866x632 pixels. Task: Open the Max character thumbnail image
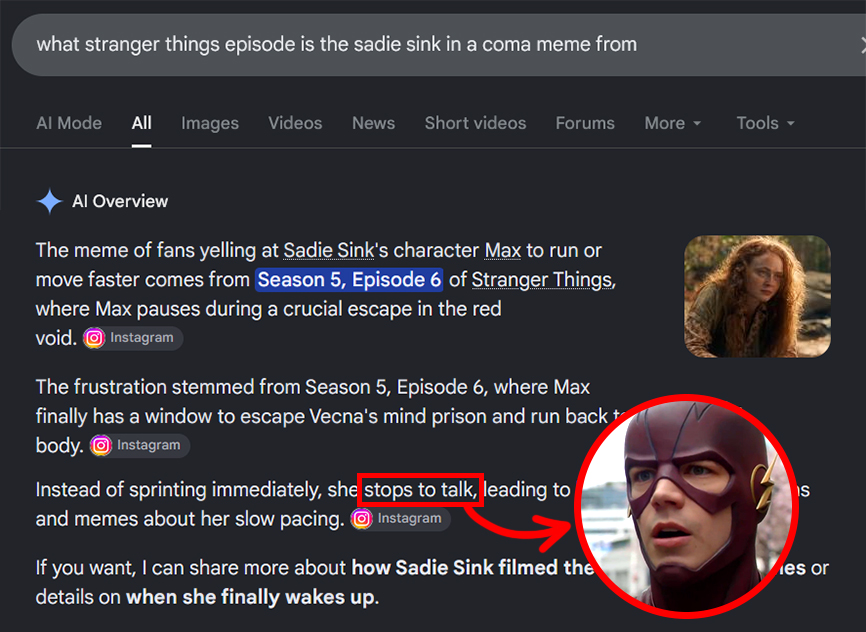pos(757,297)
